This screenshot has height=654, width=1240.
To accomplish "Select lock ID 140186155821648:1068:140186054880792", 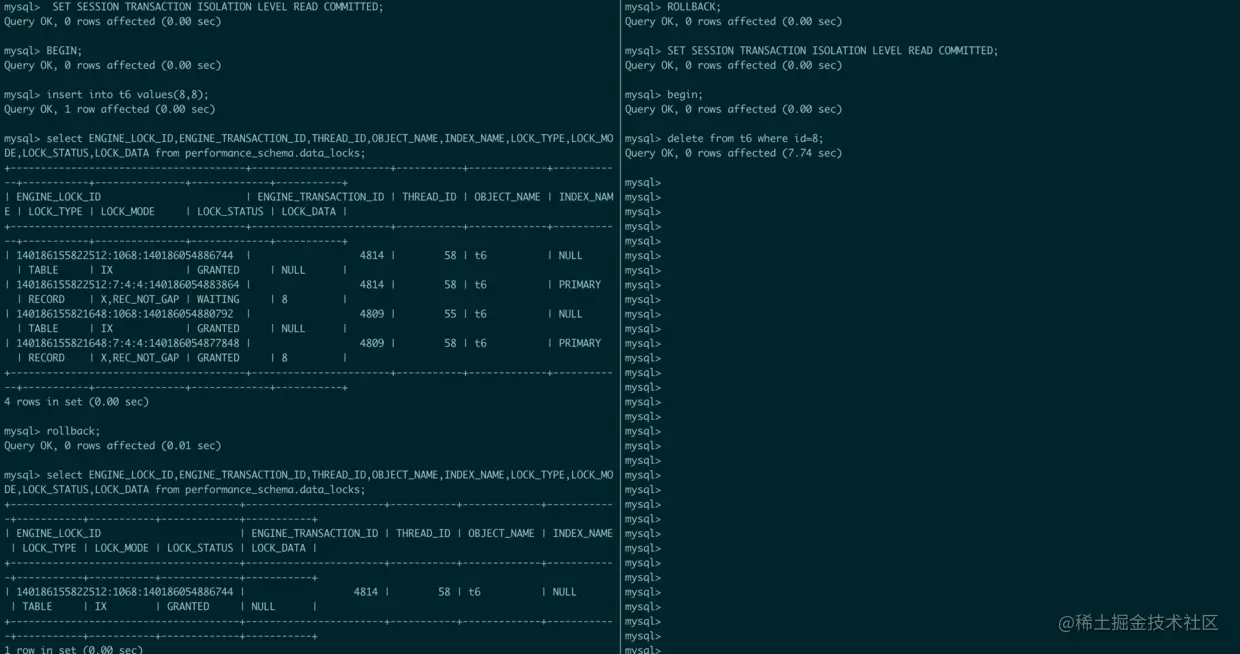I will tap(125, 314).
